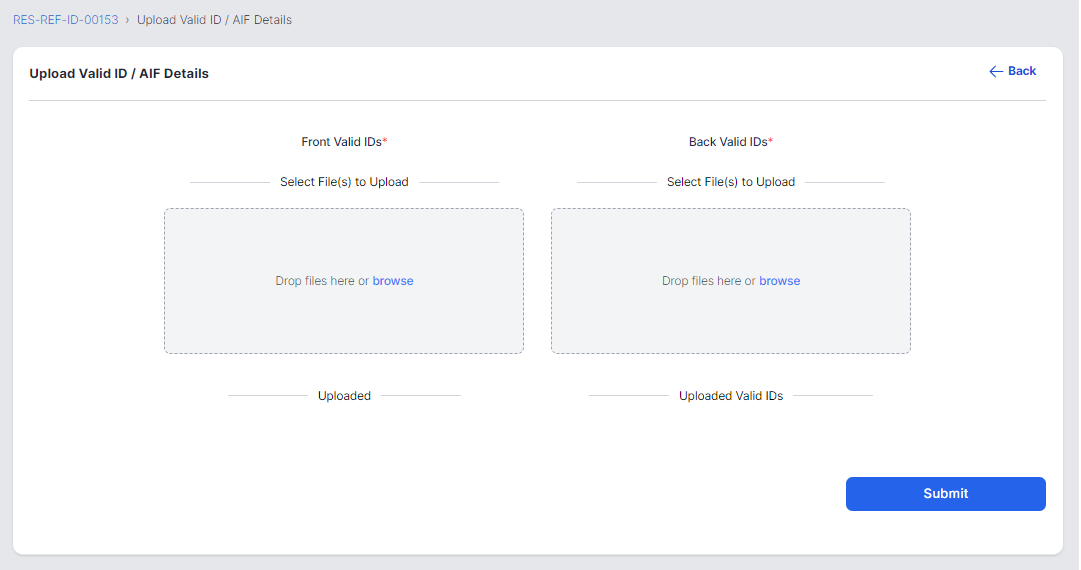Click browse in the Front Valid IDs drop zone
Image resolution: width=1081 pixels, height=570 pixels.
pos(393,281)
